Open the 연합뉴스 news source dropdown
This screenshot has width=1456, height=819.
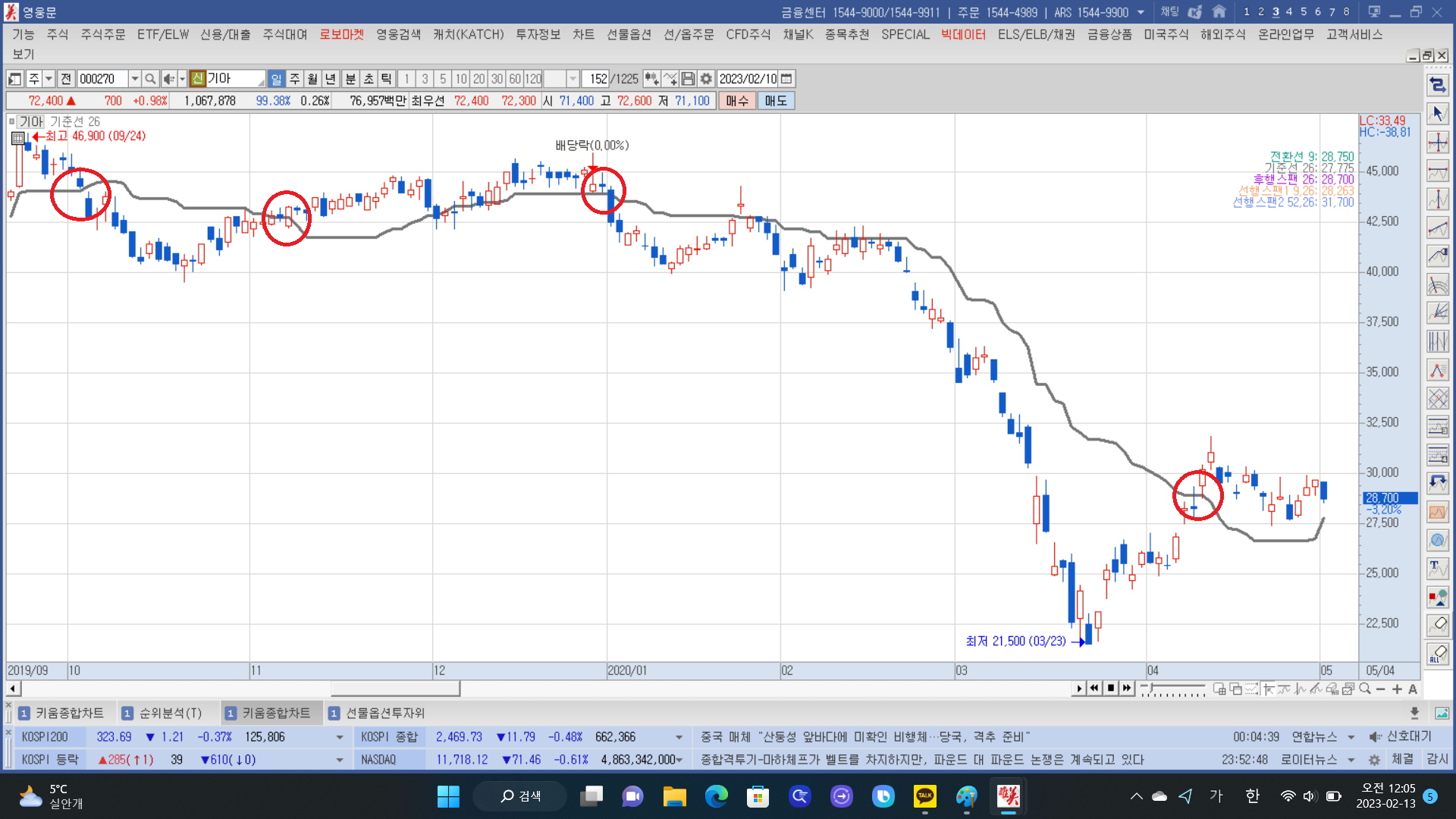(1351, 737)
